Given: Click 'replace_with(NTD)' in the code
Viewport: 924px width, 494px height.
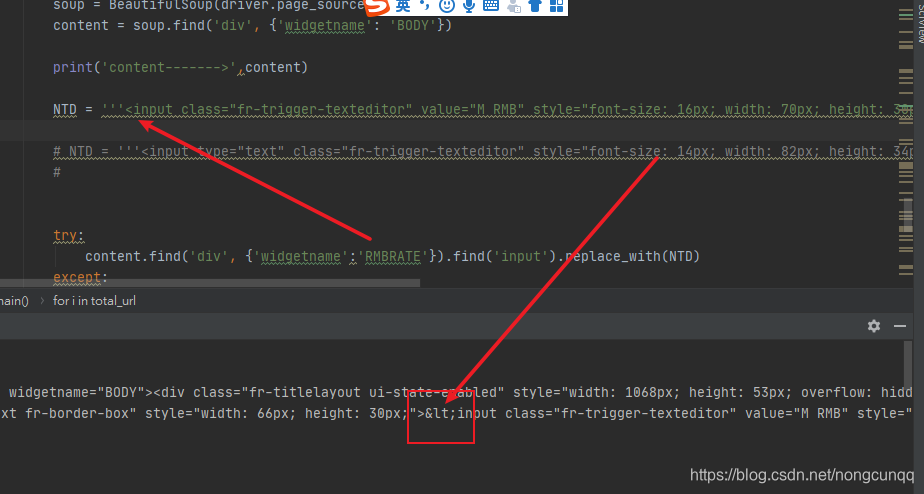Looking at the screenshot, I should point(632,256).
